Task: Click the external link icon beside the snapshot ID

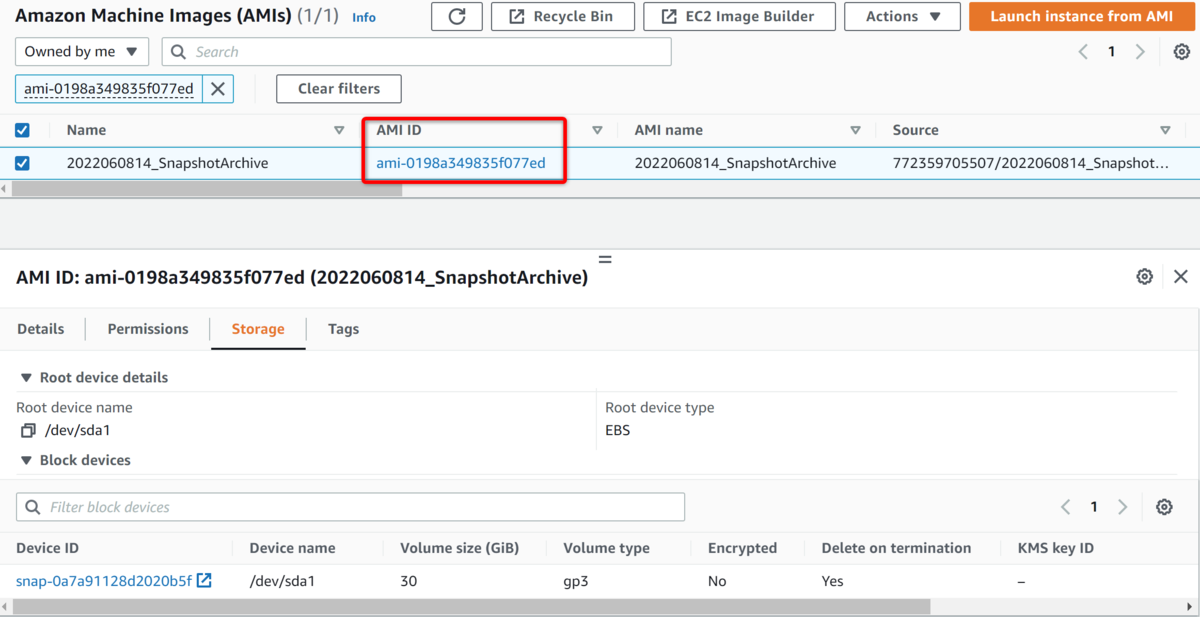Action: tap(204, 581)
